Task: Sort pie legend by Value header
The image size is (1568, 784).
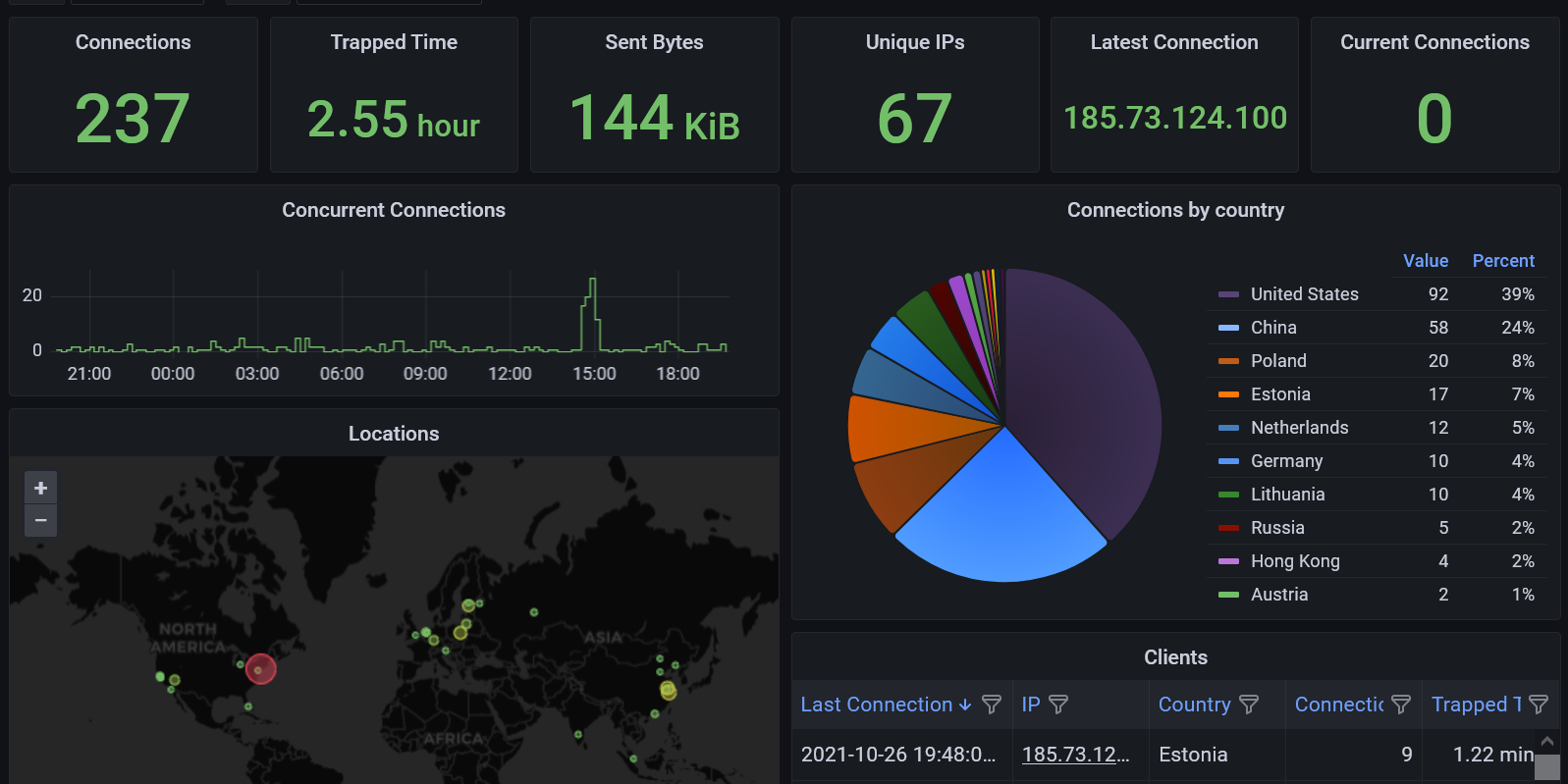Action: (1425, 261)
